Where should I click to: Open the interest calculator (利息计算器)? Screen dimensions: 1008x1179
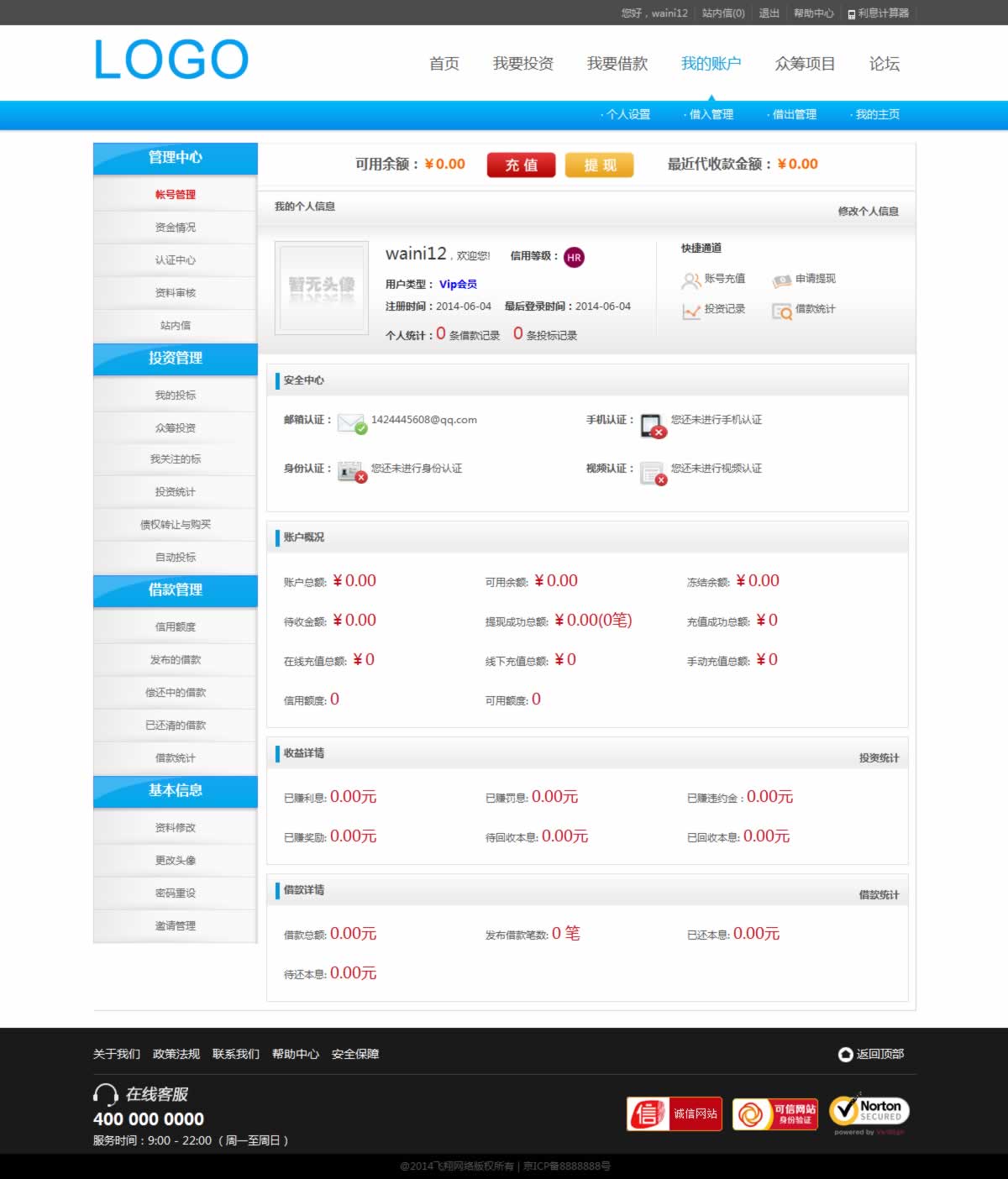878,13
